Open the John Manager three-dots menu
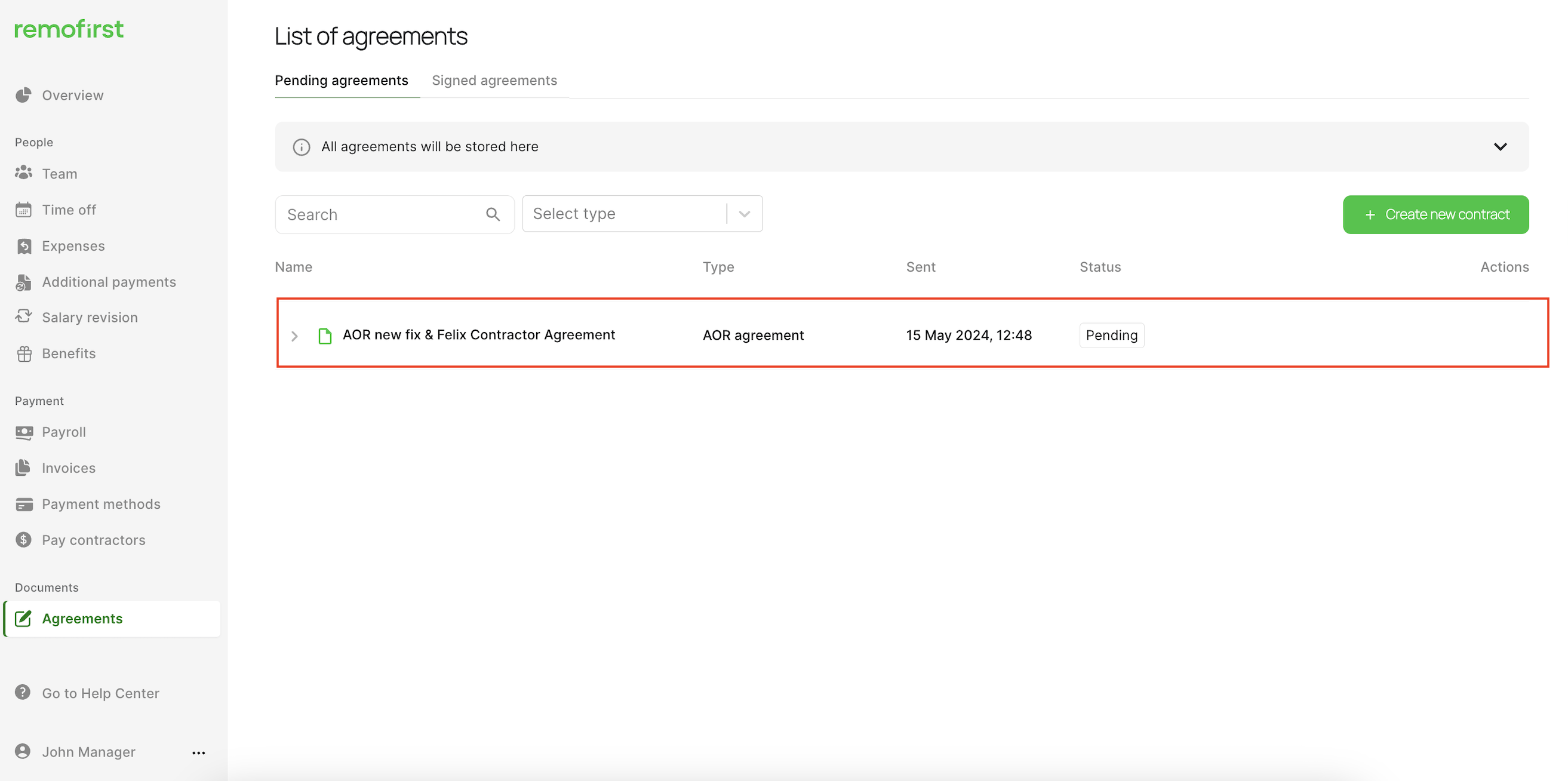Screen dimensions: 1568x781 pyautogui.click(x=198, y=753)
